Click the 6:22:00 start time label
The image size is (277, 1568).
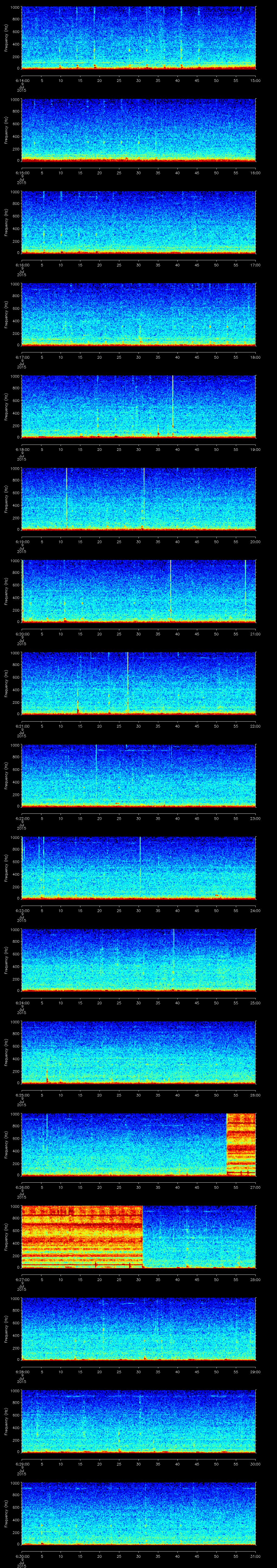pyautogui.click(x=22, y=818)
